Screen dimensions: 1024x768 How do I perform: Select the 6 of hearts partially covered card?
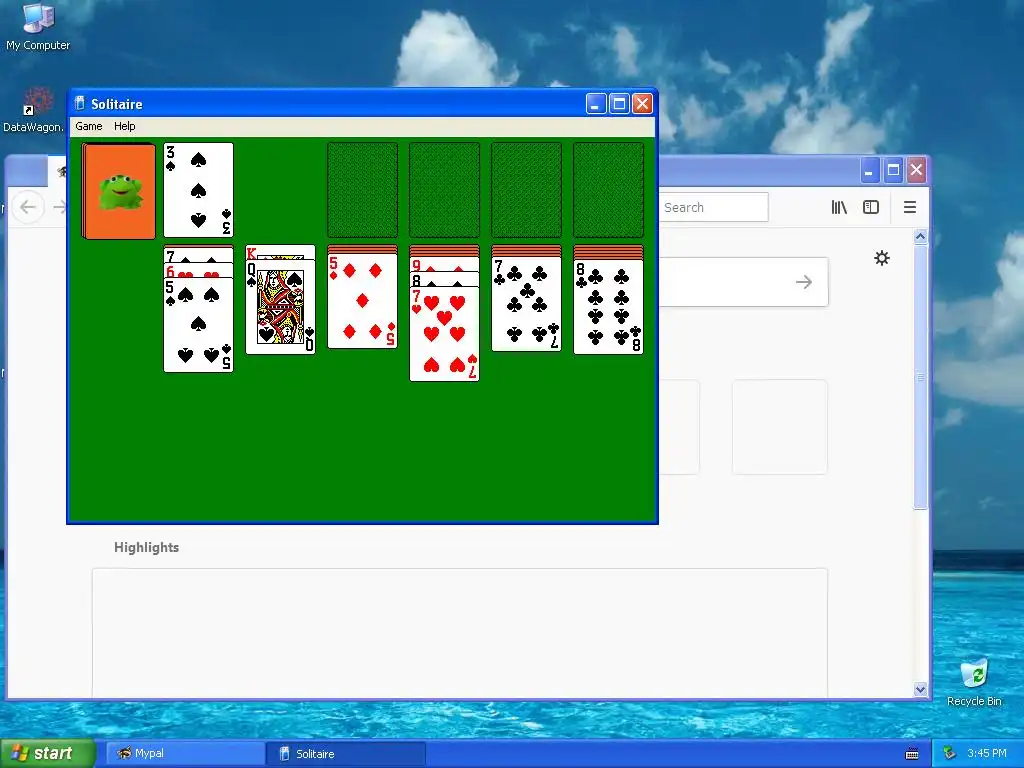pyautogui.click(x=199, y=271)
